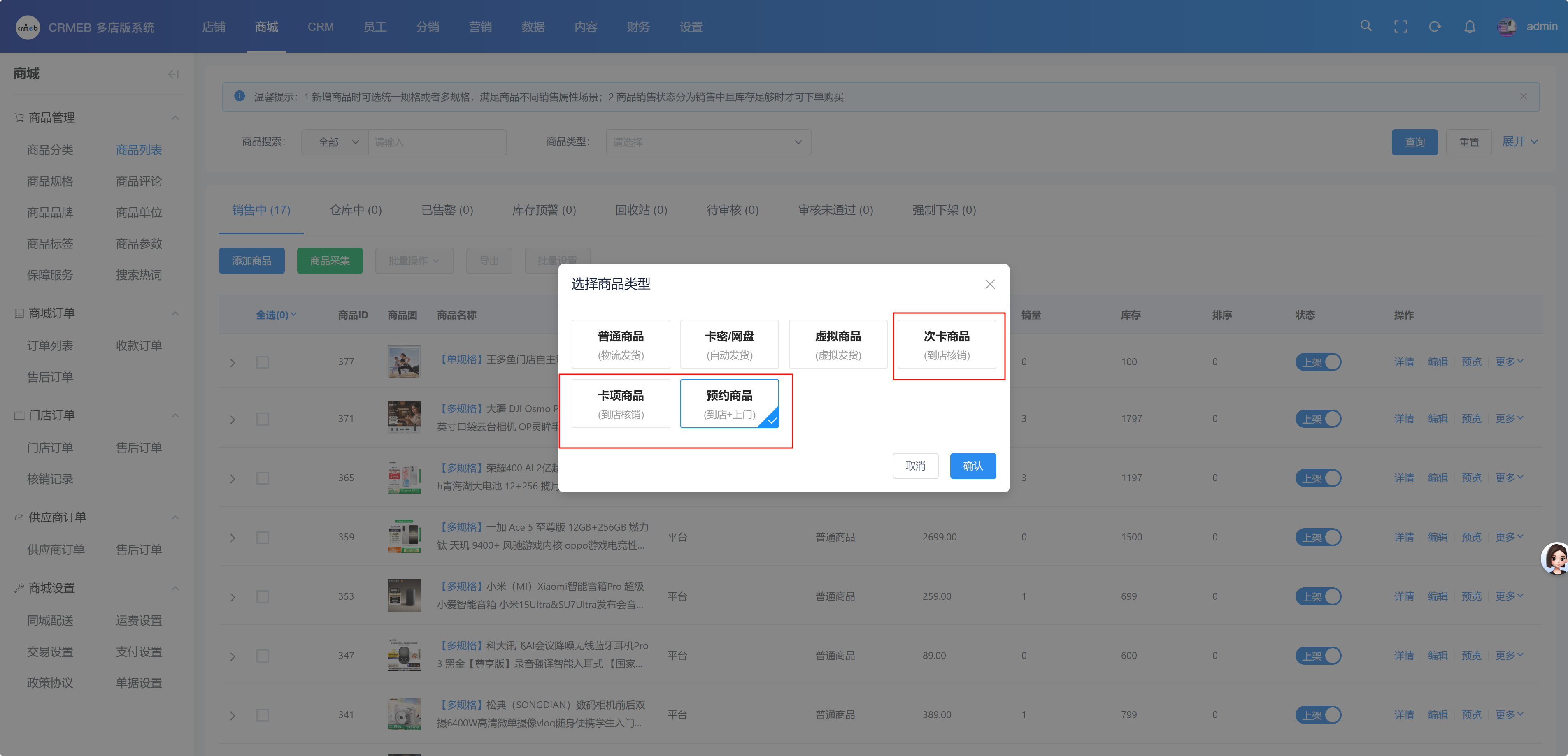Dismiss the 温馨提示 banner
Image resolution: width=1568 pixels, height=756 pixels.
click(x=1523, y=96)
